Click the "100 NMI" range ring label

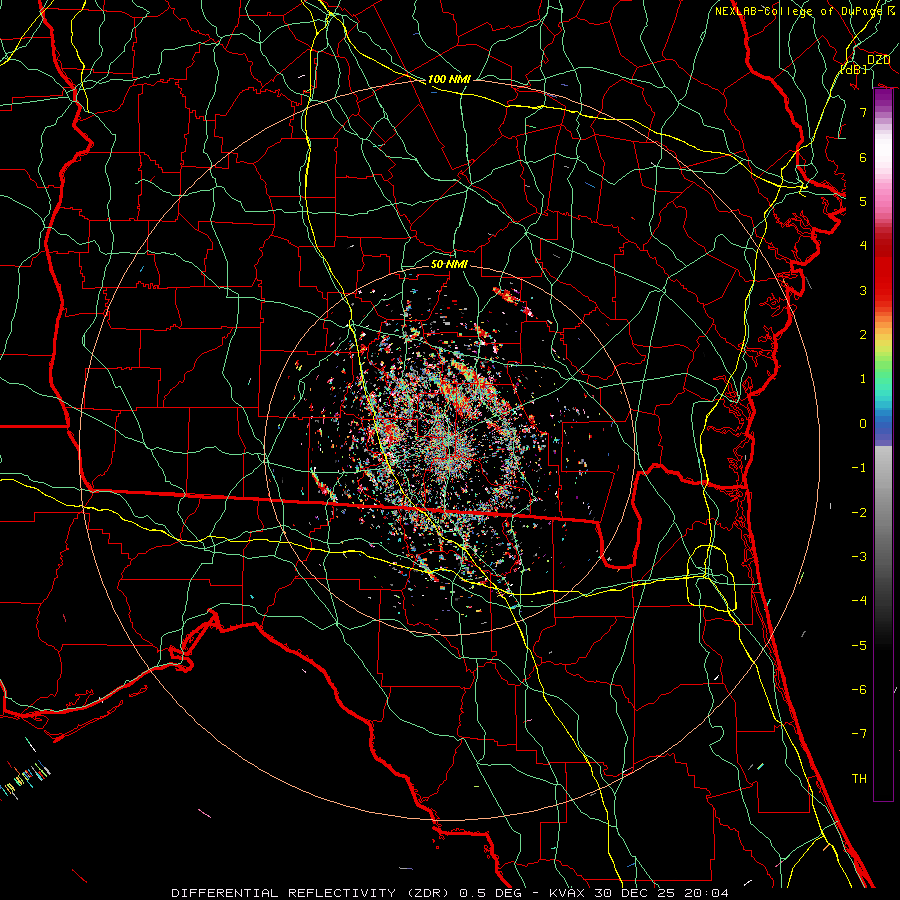point(449,79)
